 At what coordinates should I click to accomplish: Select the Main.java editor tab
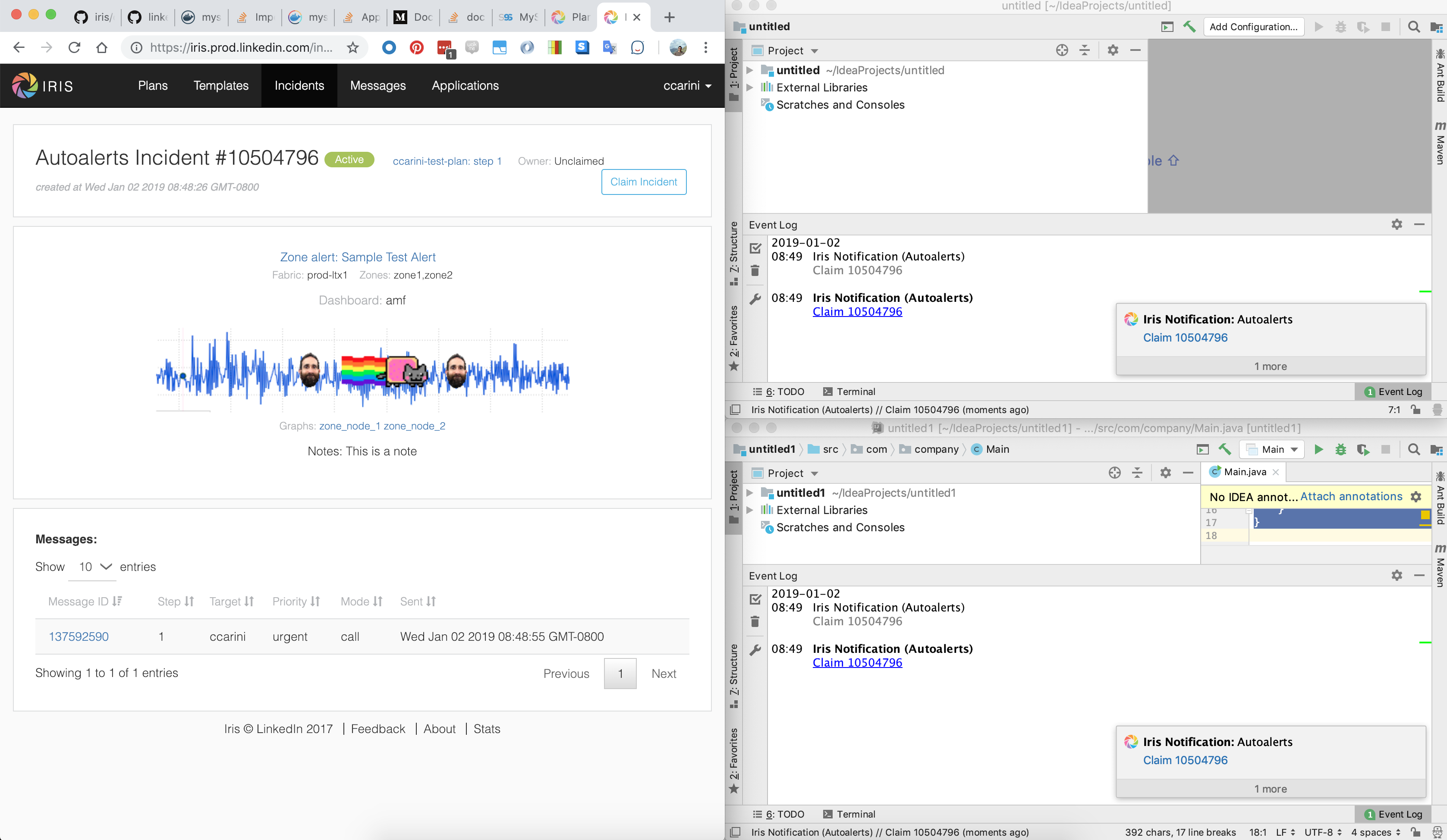pos(1243,472)
